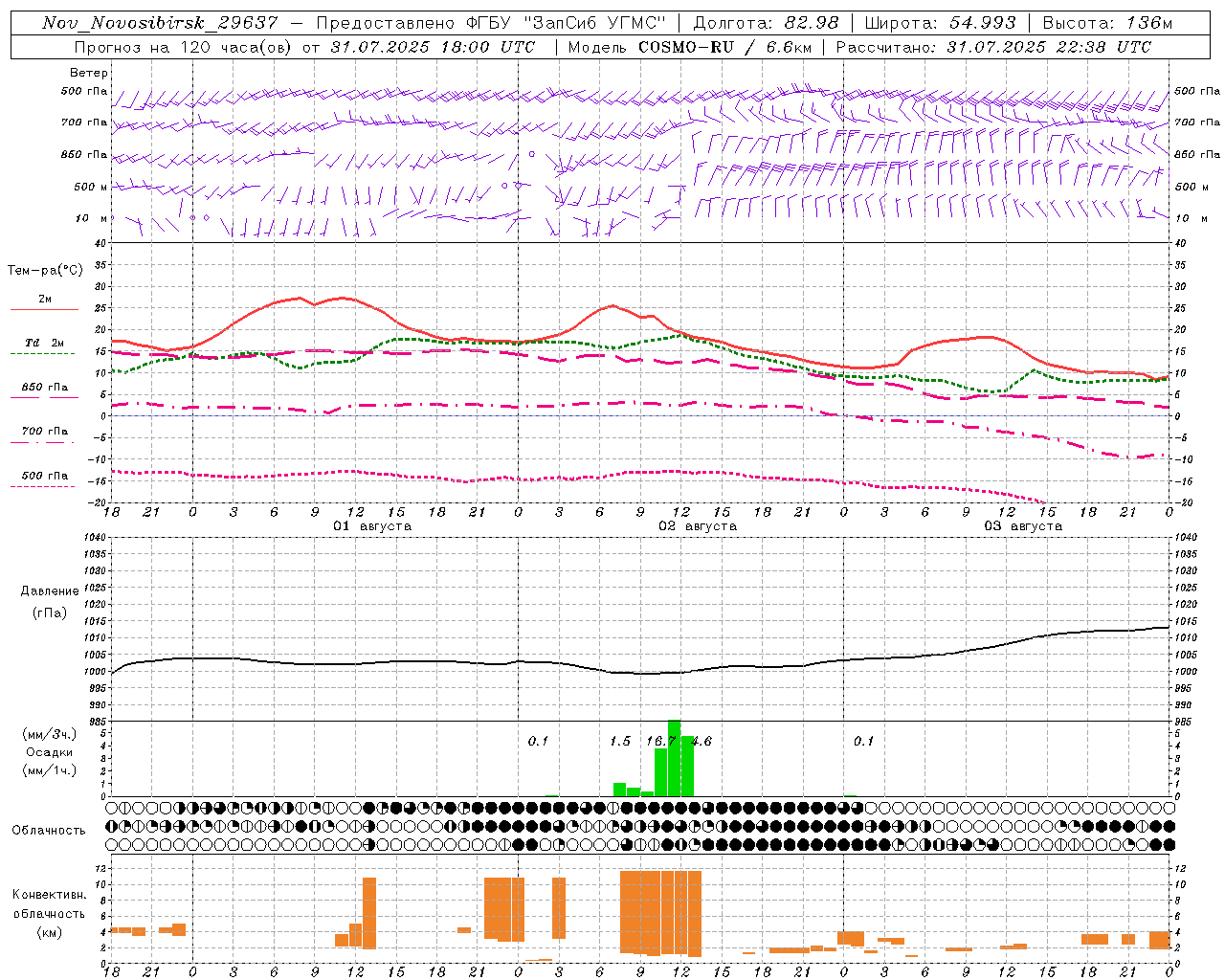Click the 02 августа date label
Viewport: 1225px width, 980px height.
[x=698, y=526]
